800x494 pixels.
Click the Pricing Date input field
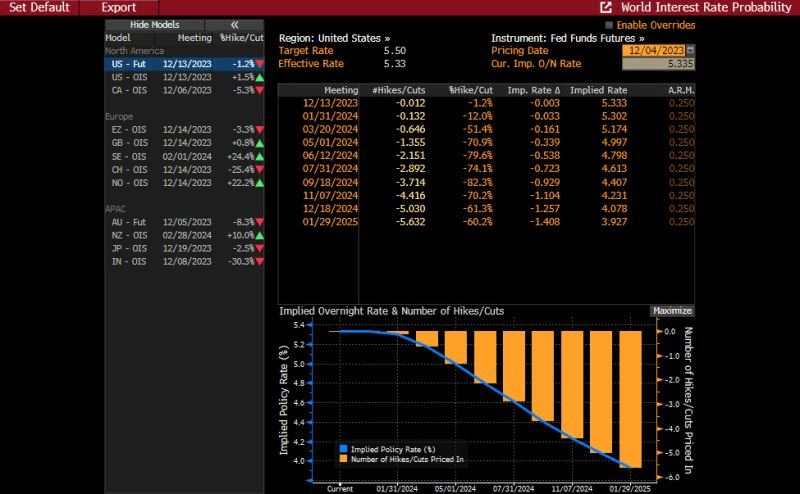[x=653, y=50]
